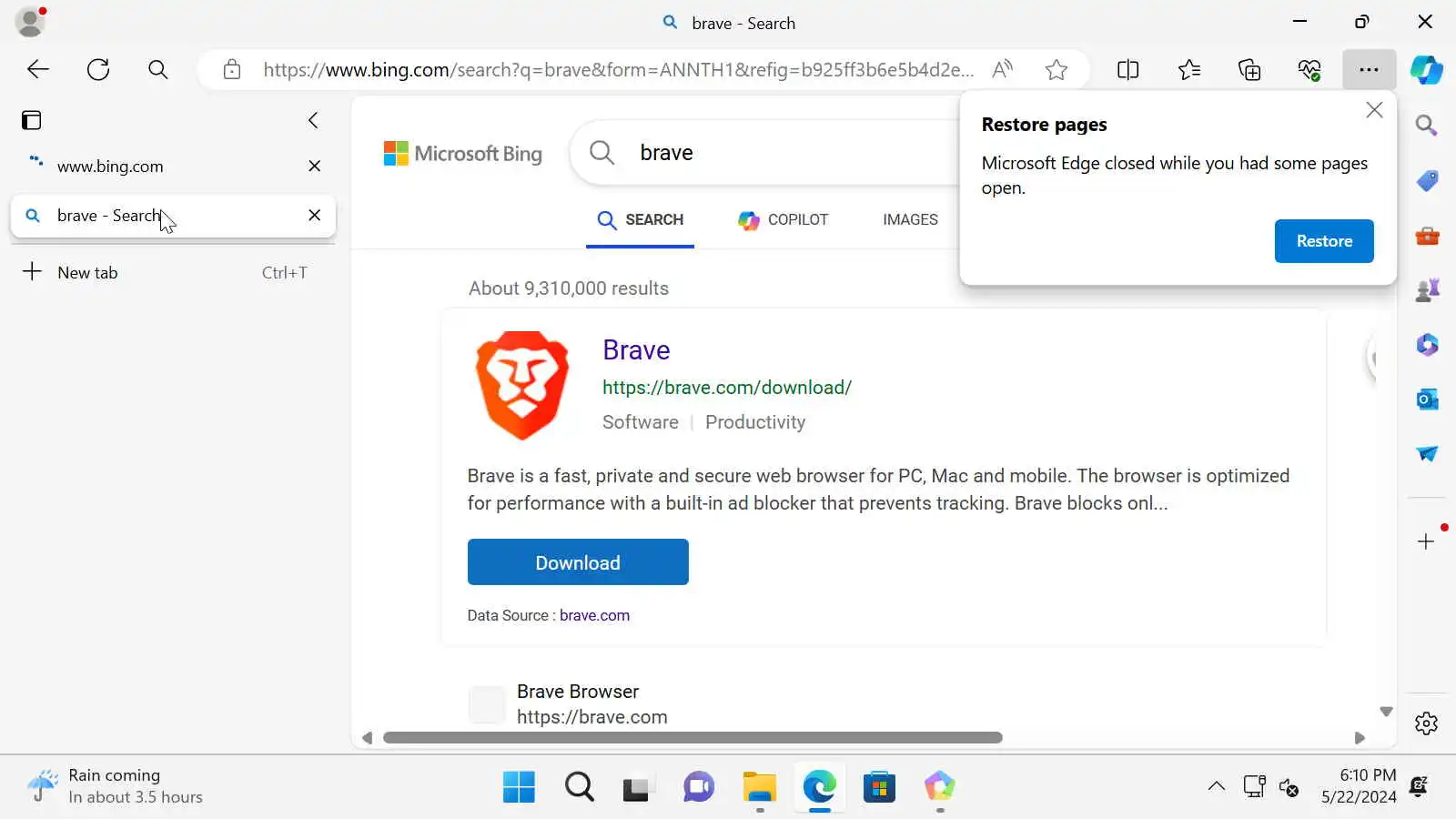Click the Productivity category text

click(755, 422)
